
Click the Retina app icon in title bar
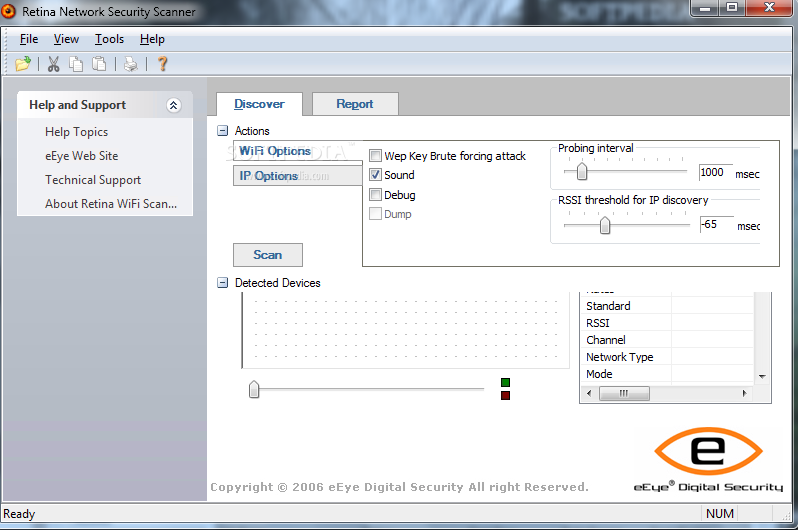click(8, 11)
